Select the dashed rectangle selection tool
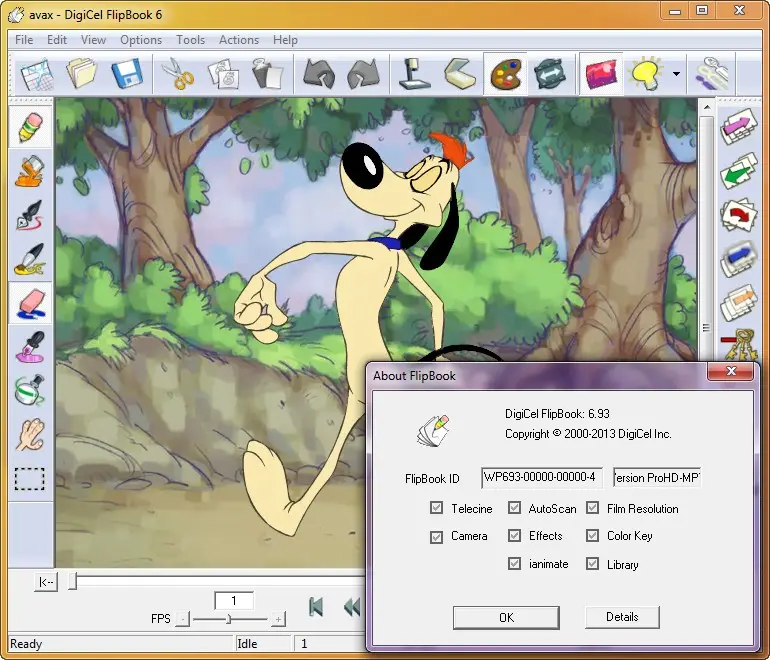This screenshot has width=770, height=660. click(x=29, y=479)
